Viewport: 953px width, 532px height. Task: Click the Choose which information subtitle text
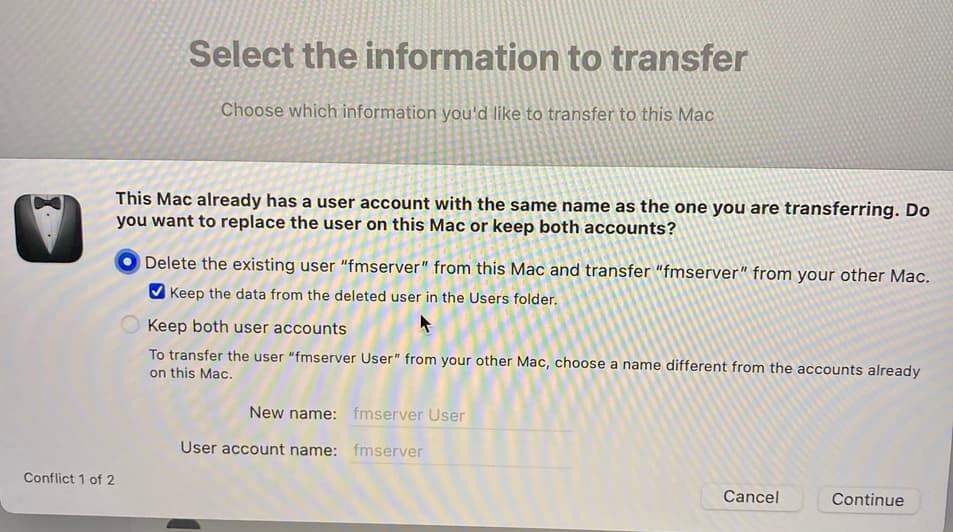pyautogui.click(x=467, y=112)
